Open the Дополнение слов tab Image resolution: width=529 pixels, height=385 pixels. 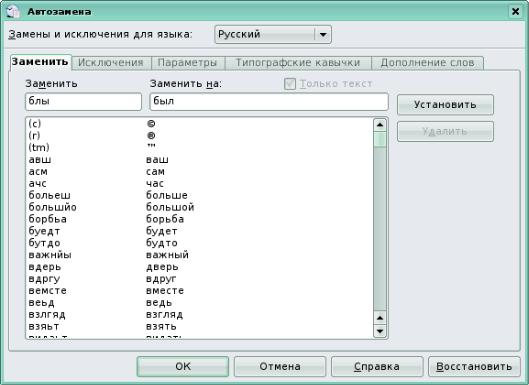click(427, 63)
